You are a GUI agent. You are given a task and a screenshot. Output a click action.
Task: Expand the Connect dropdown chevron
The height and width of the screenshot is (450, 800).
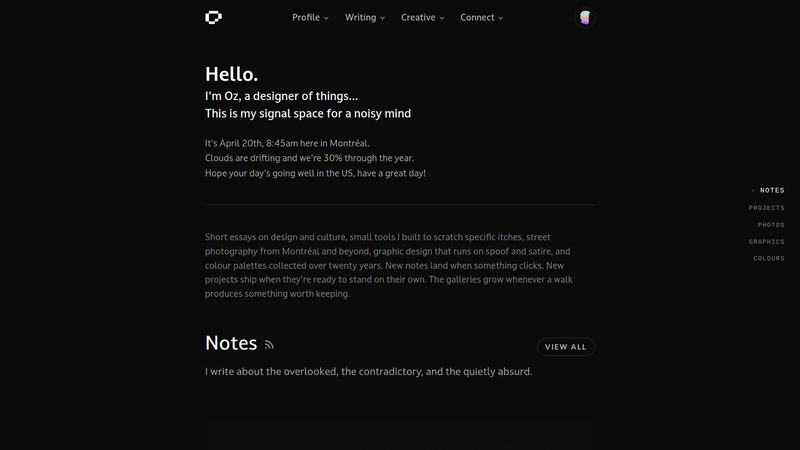pos(501,18)
